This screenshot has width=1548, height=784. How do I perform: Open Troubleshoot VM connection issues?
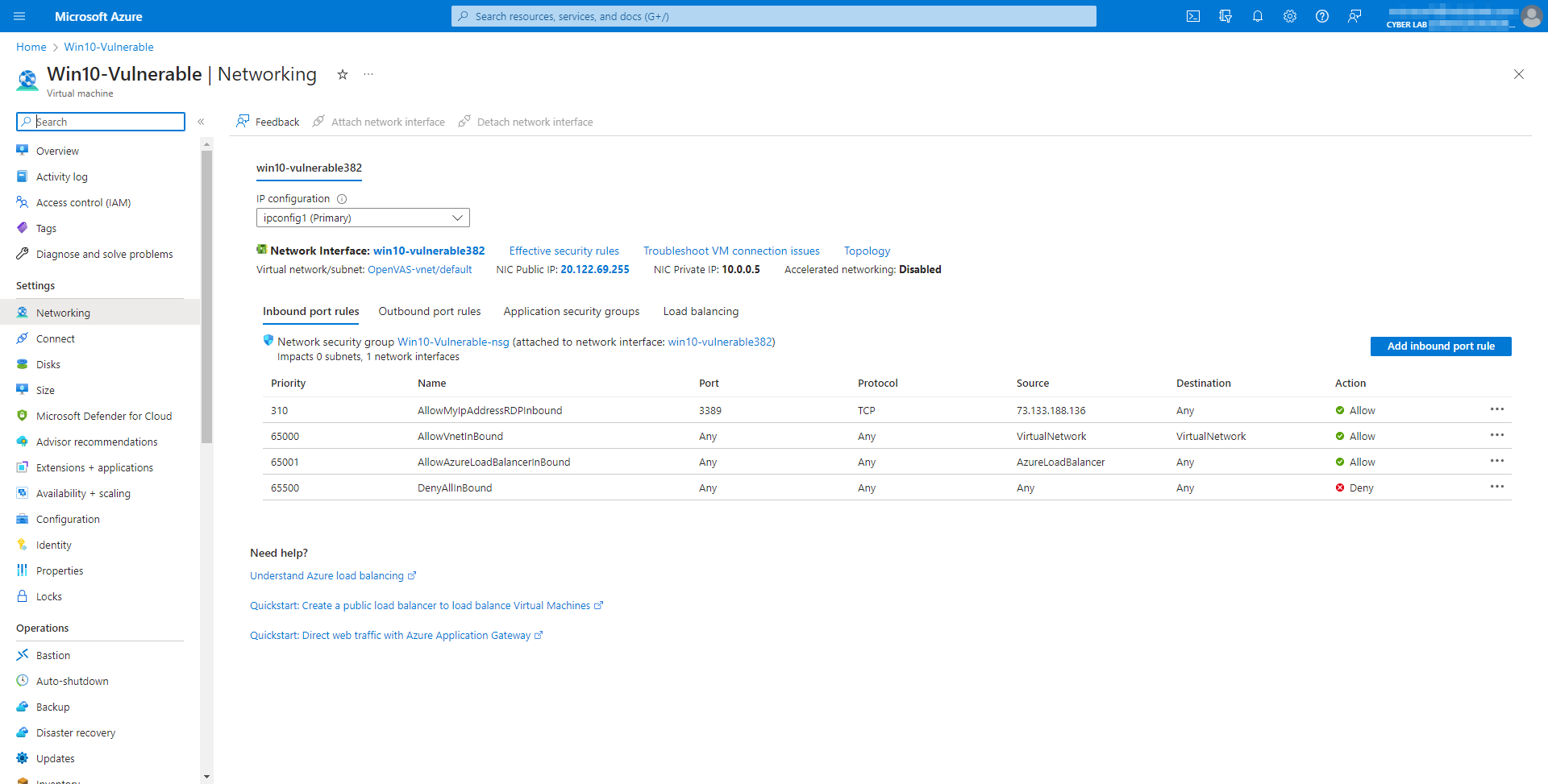(x=731, y=251)
